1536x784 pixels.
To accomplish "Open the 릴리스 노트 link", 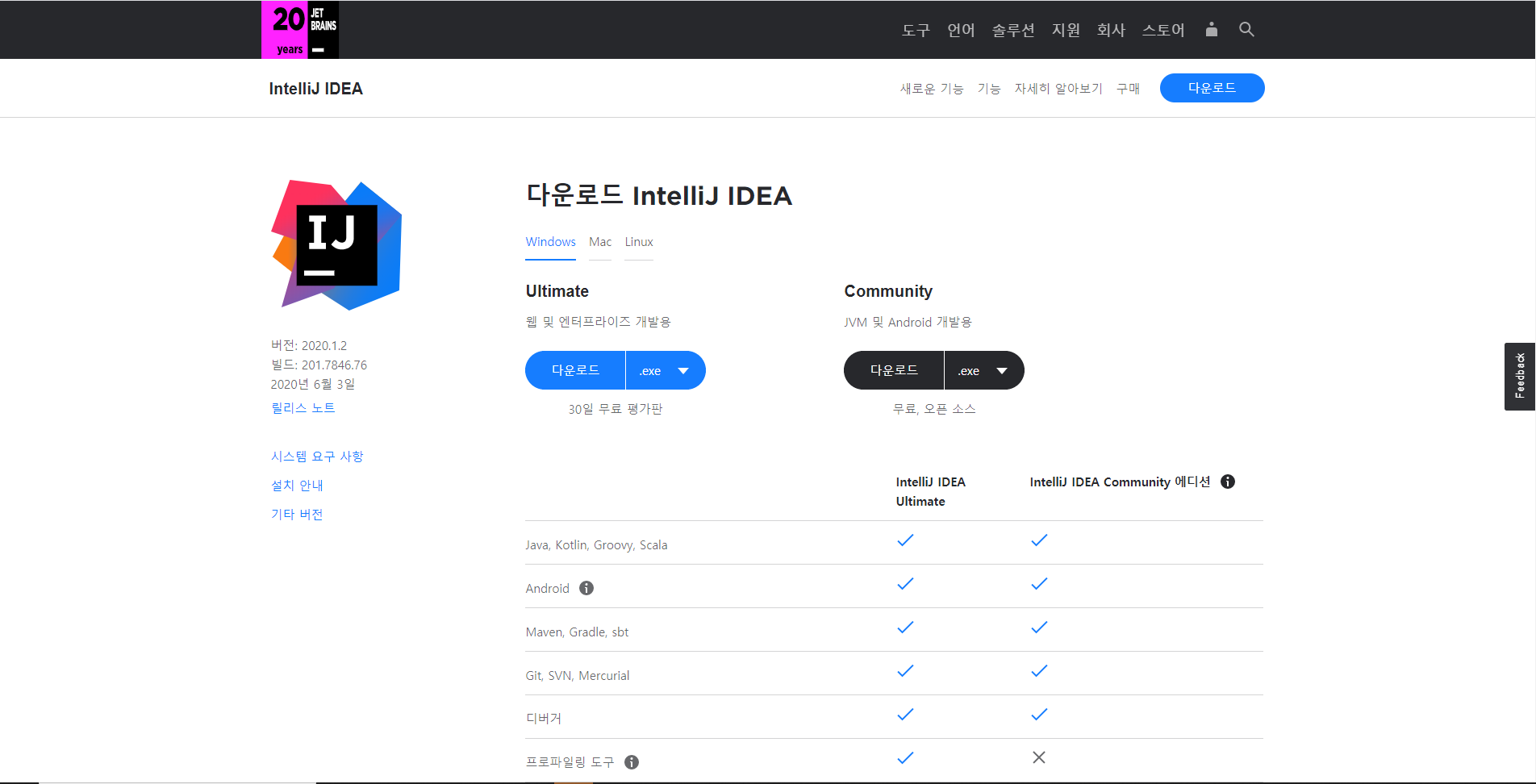I will pyautogui.click(x=303, y=408).
